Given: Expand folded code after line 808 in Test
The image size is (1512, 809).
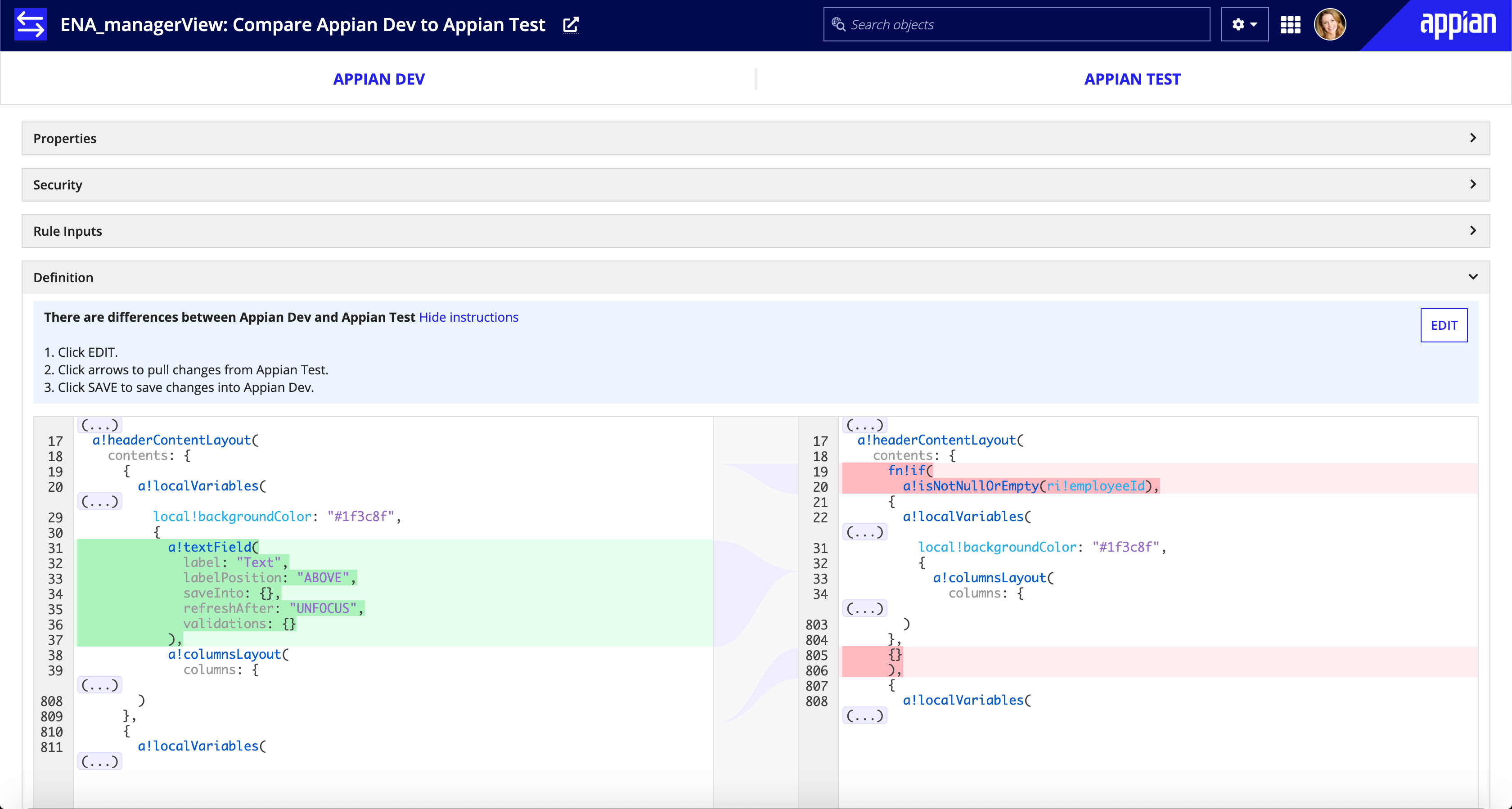Looking at the screenshot, I should coord(864,716).
